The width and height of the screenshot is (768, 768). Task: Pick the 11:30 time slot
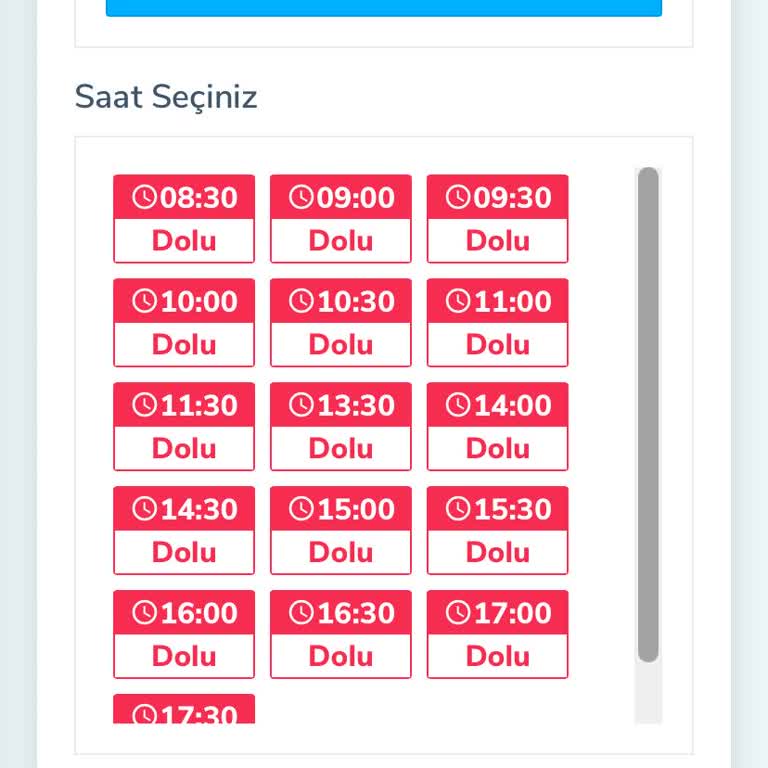point(184,426)
